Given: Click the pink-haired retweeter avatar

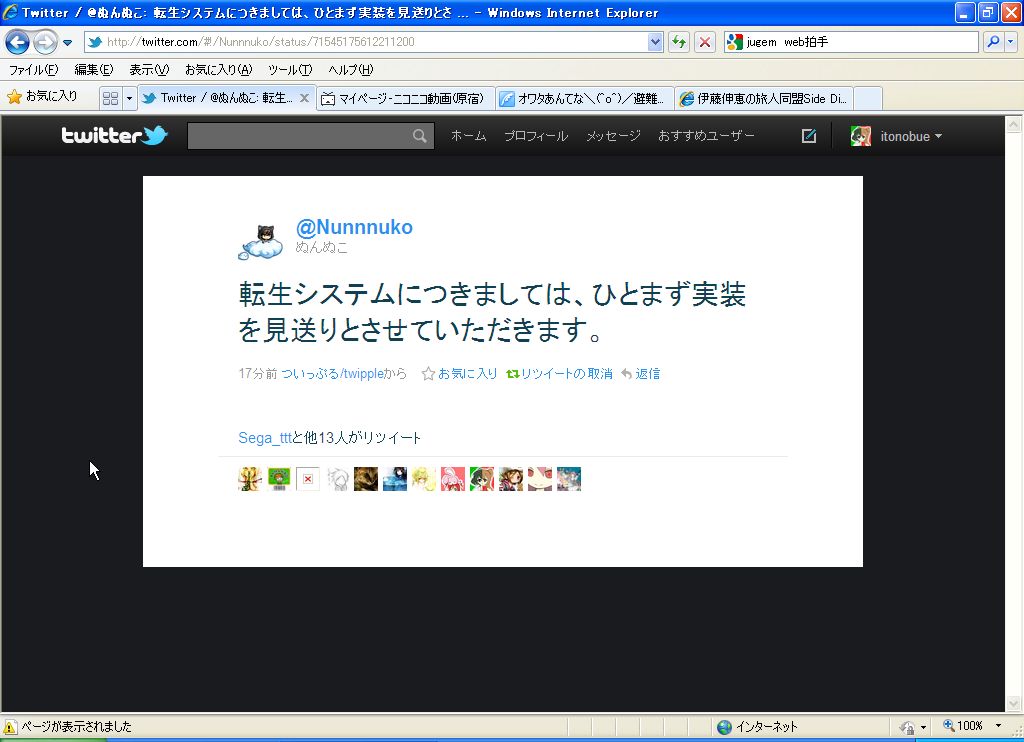Looking at the screenshot, I should tap(453, 479).
